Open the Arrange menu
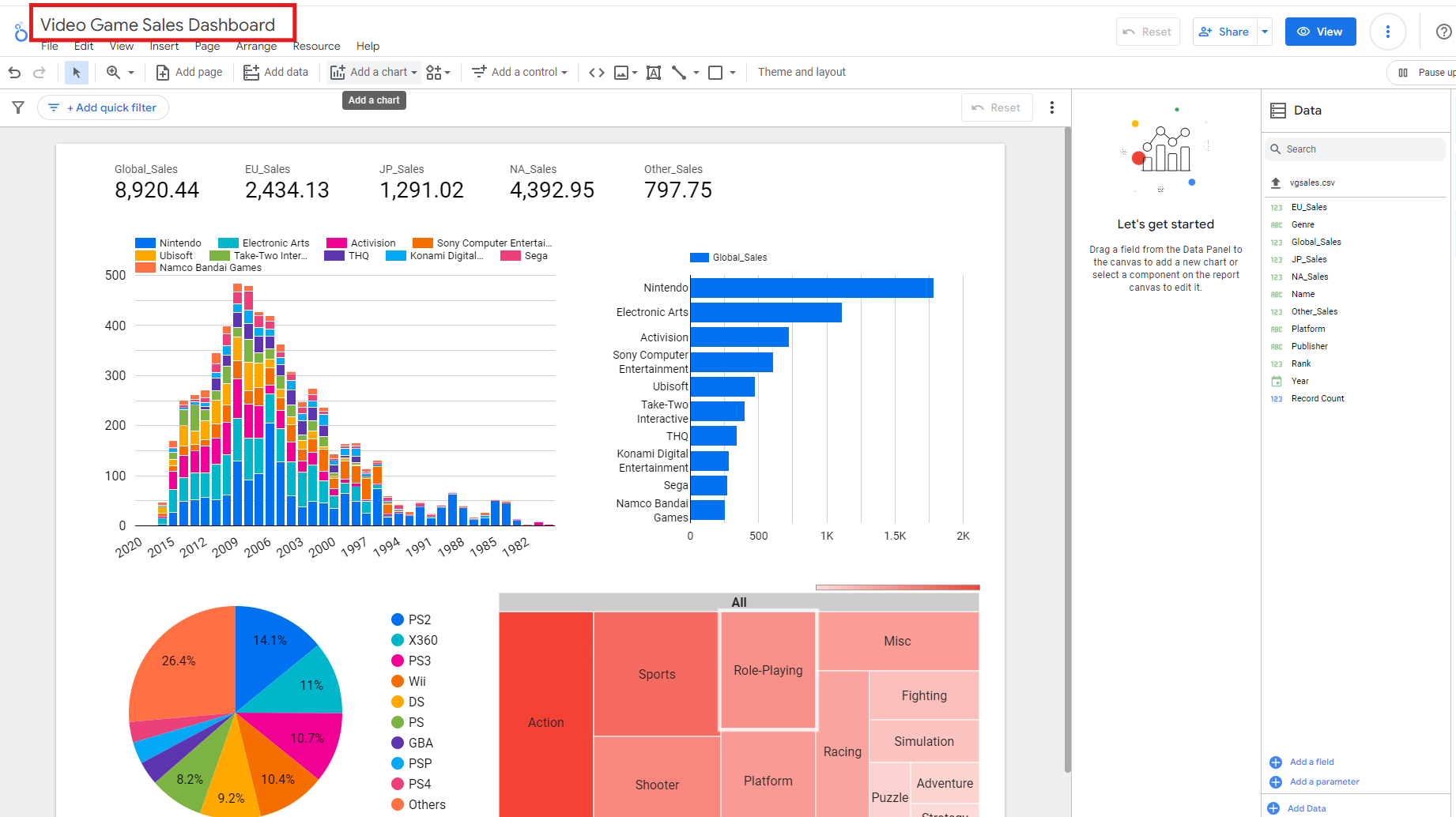The height and width of the screenshot is (817, 1456). [x=256, y=46]
